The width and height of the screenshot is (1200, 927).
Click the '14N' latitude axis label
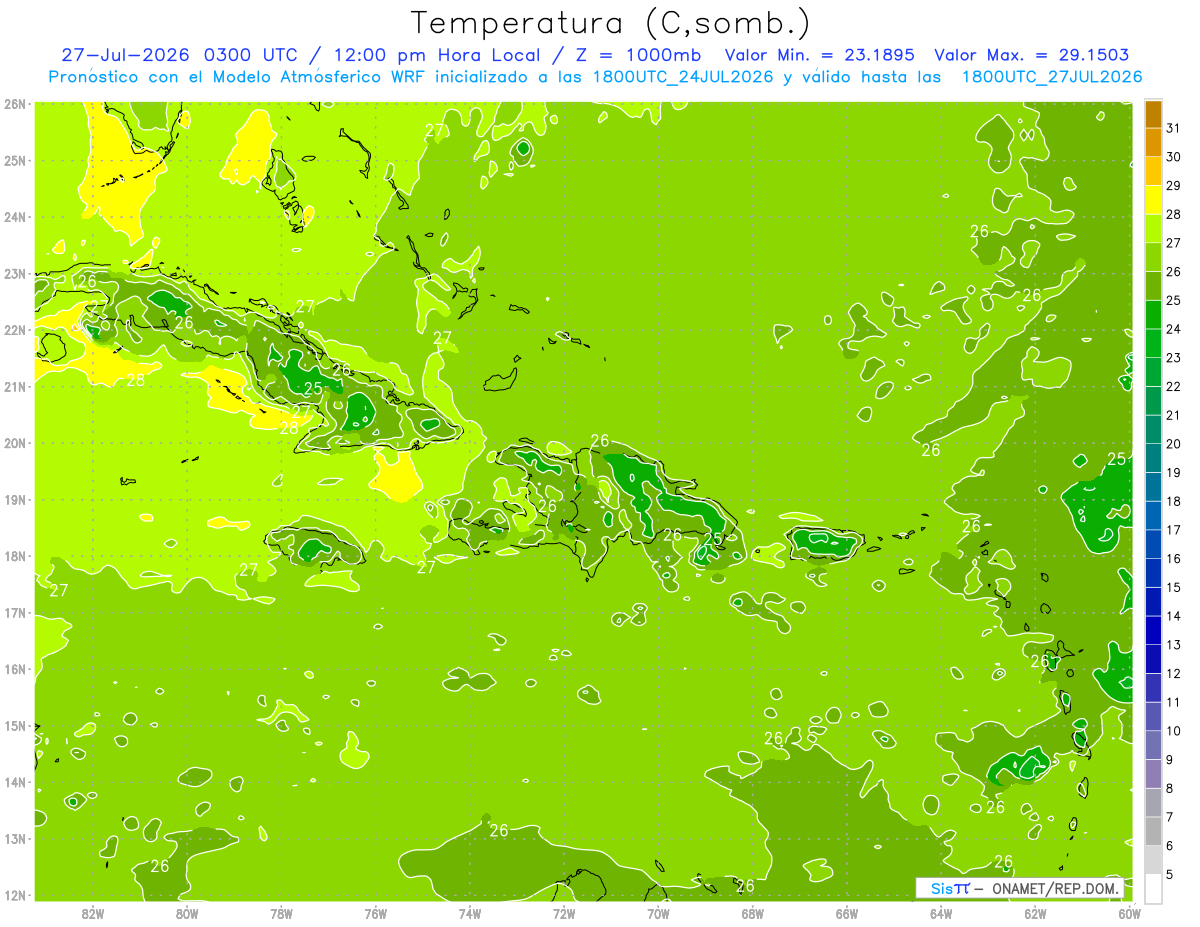(x=15, y=782)
